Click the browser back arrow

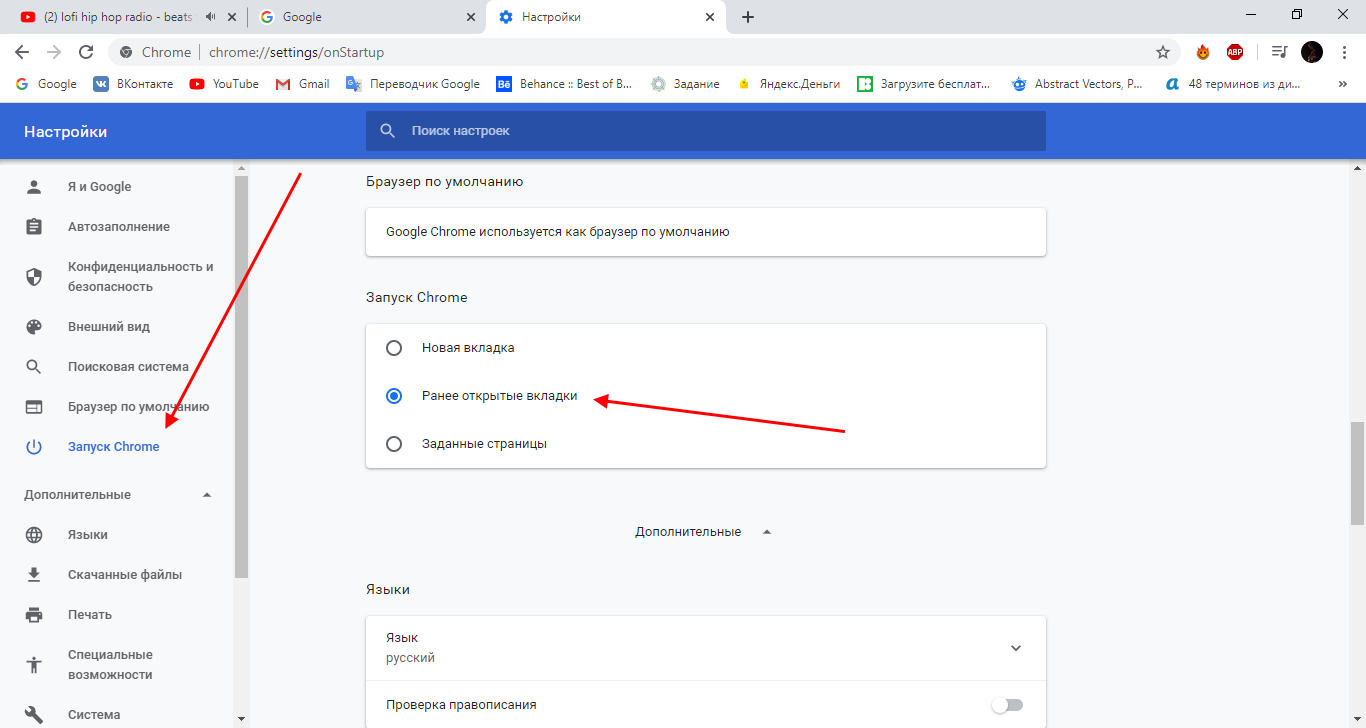pos(22,52)
